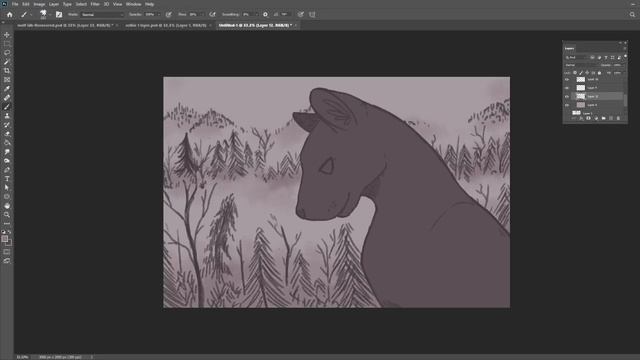Delete layer with the trash icon
This screenshot has height=360, width=640.
click(618, 118)
